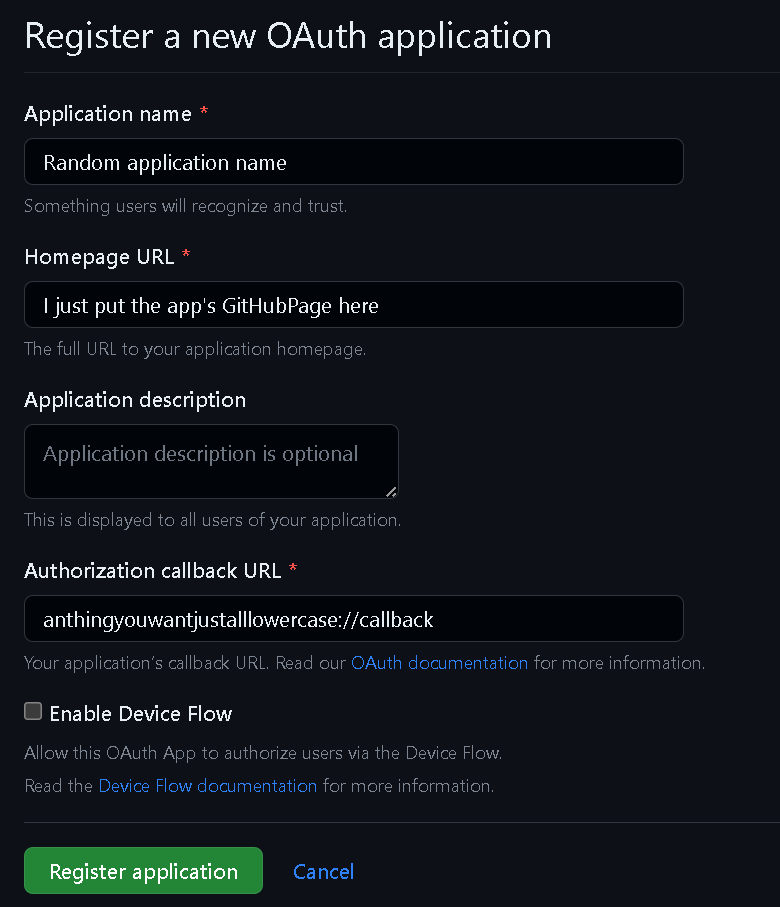
Task: Click the description textarea resize handle
Action: (x=391, y=491)
